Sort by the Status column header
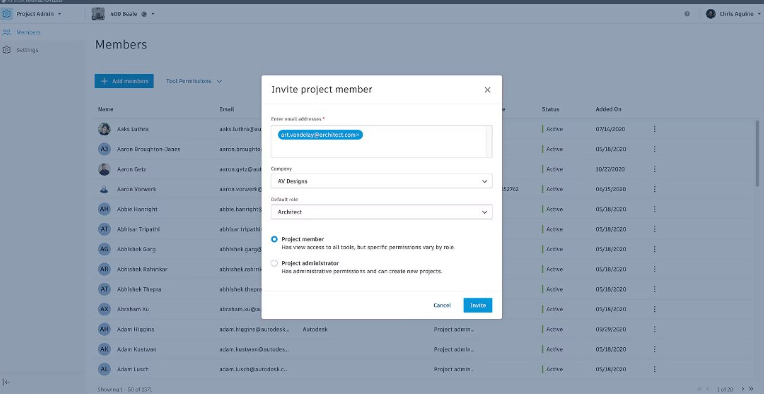 551,110
